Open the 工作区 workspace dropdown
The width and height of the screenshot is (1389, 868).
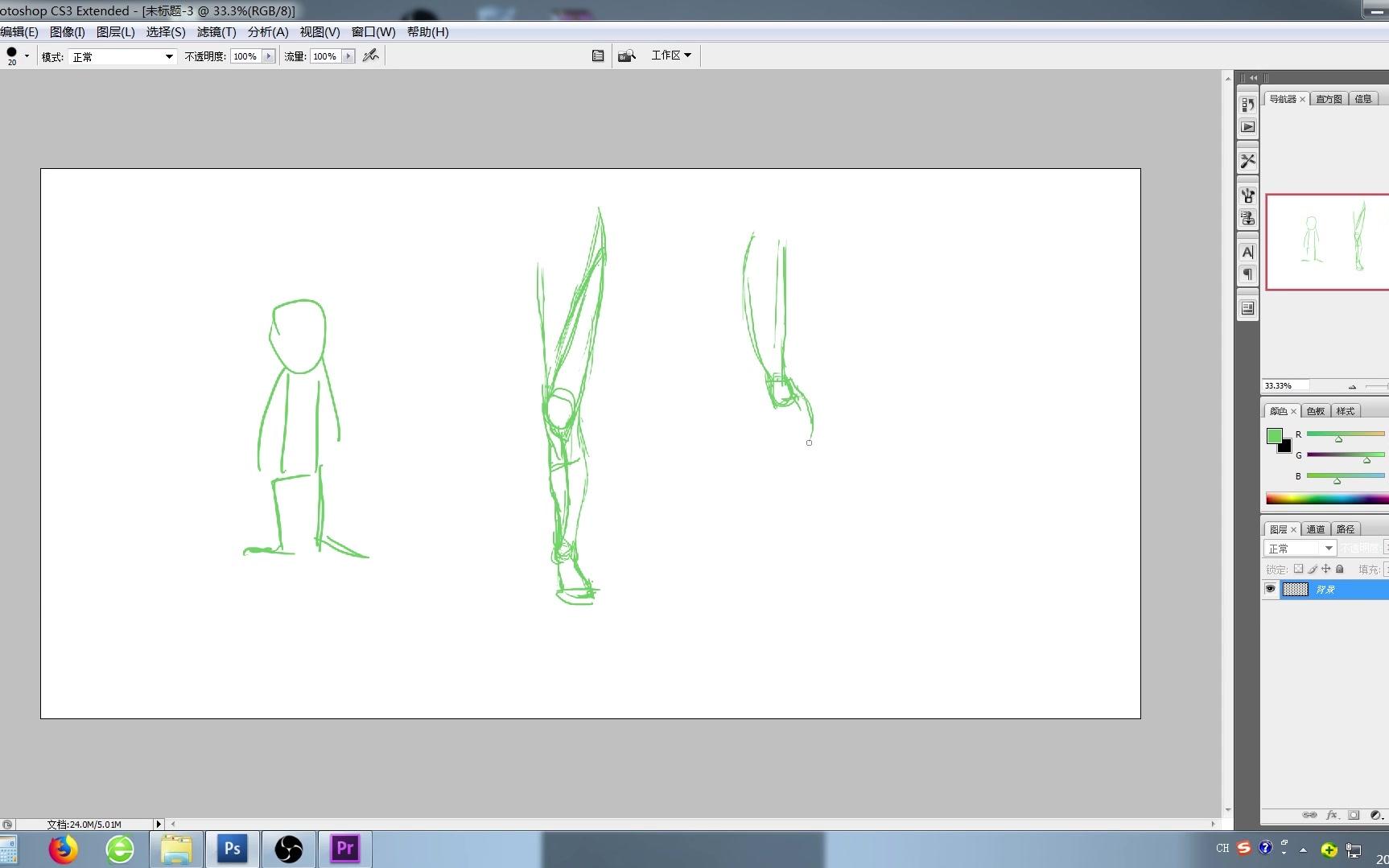coord(671,55)
